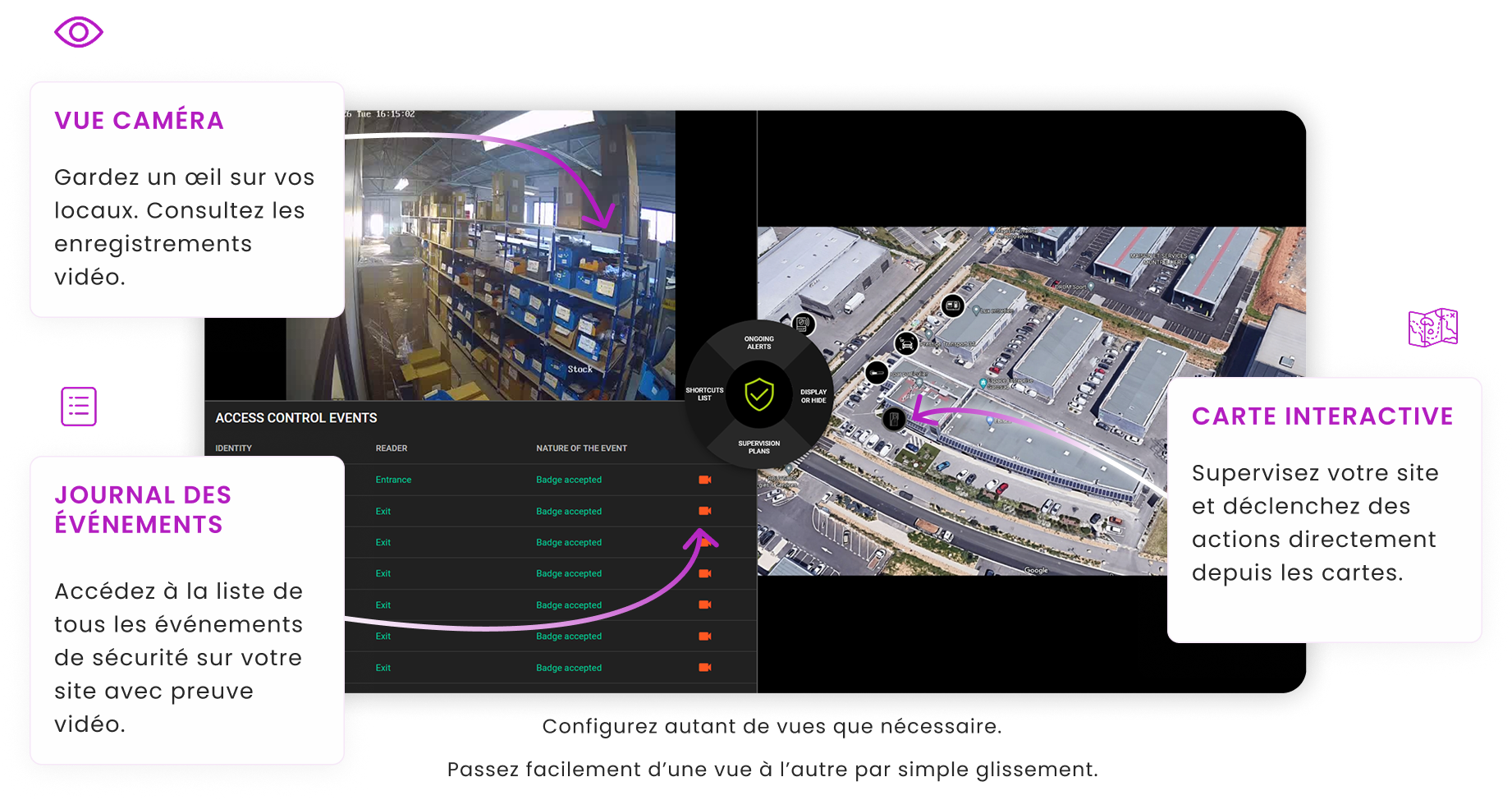Click the purple map icon
This screenshot has width=1512, height=800.
click(x=1432, y=328)
